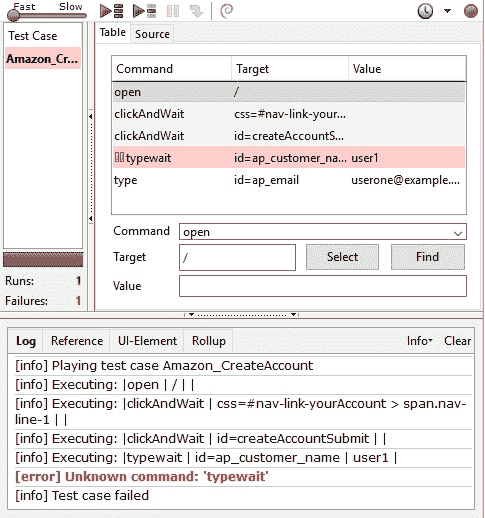Clear the log output
Image resolution: width=485 pixels, height=518 pixels.
457,341
